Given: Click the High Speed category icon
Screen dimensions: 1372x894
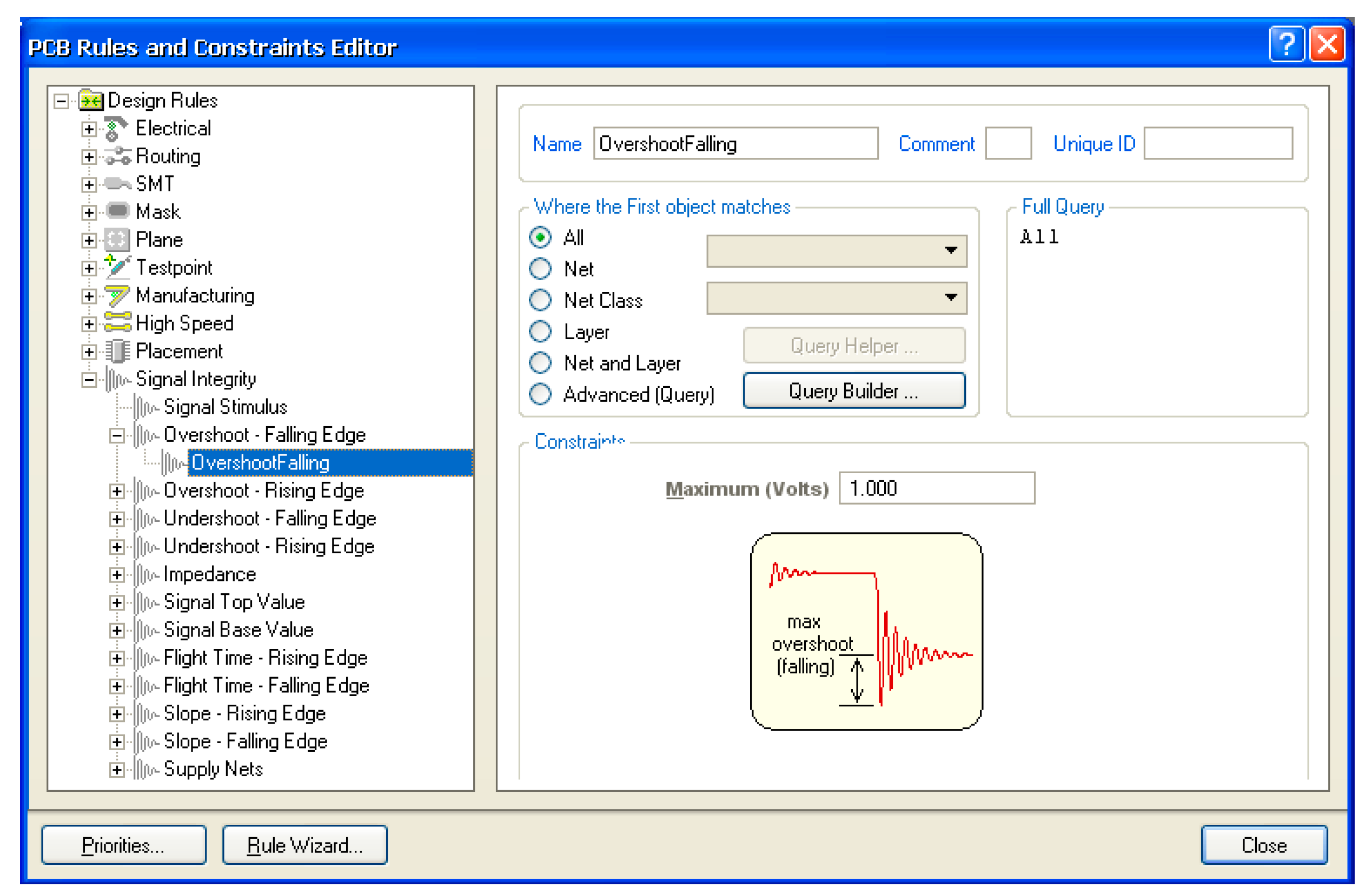Looking at the screenshot, I should tap(117, 323).
